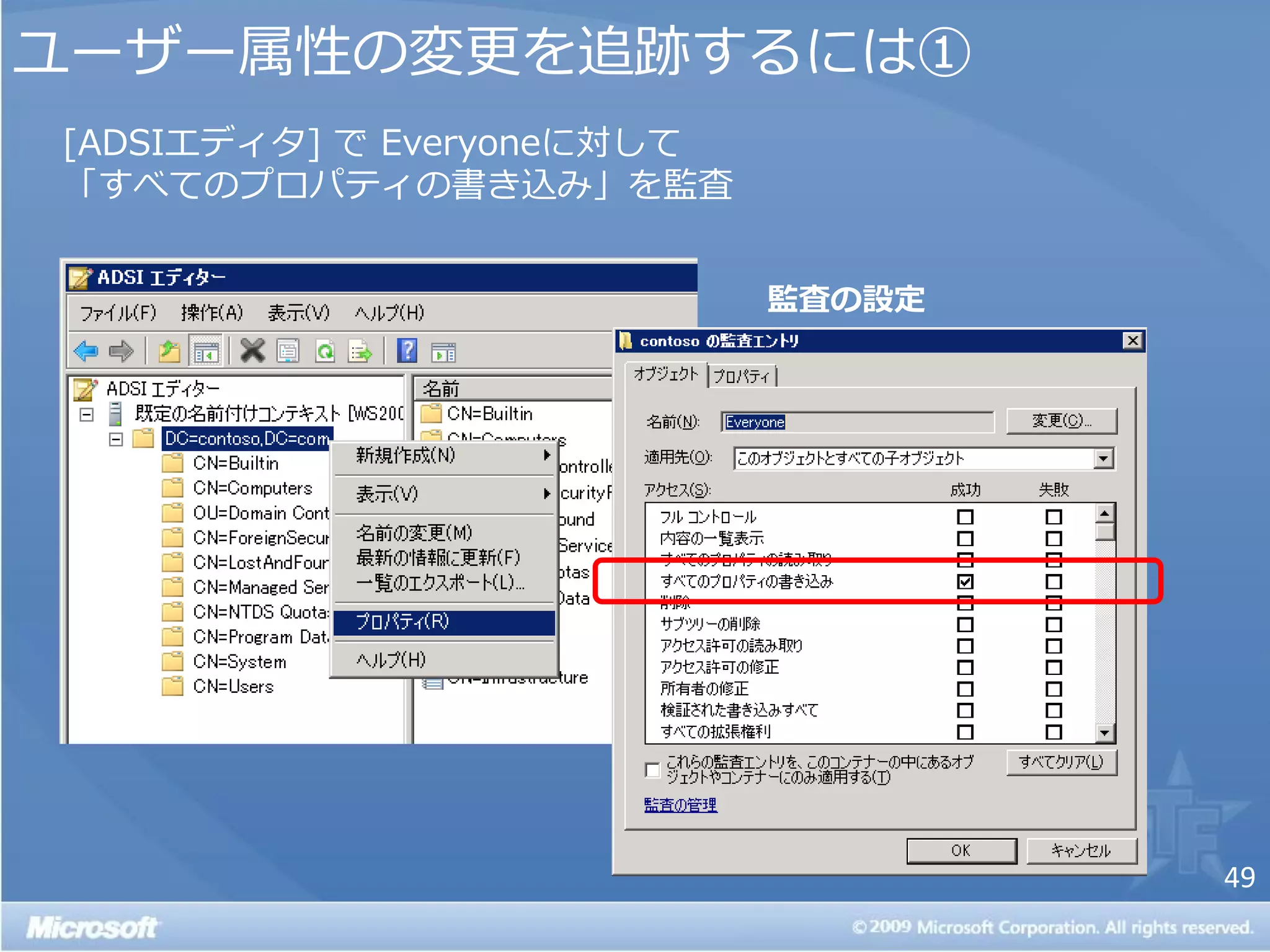Click the Delete X toolbar icon
The image size is (1270, 952).
coord(252,351)
